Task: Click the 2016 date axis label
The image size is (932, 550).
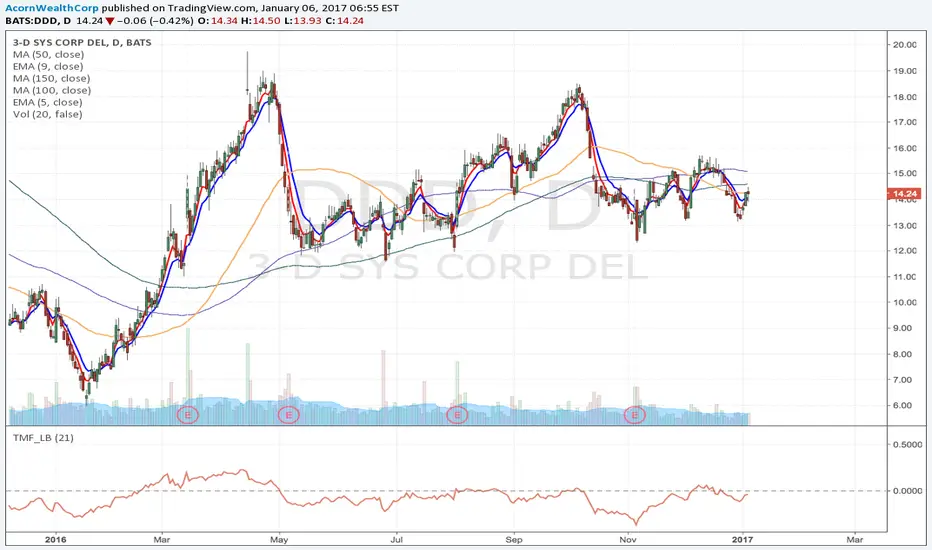Action: [x=55, y=540]
